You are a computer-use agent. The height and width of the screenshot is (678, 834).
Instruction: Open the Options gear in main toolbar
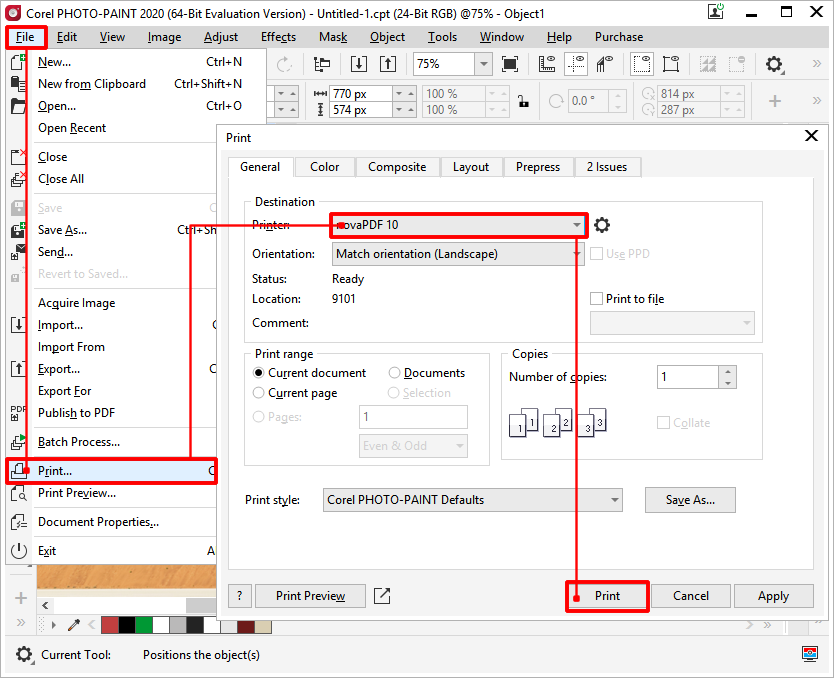point(774,64)
